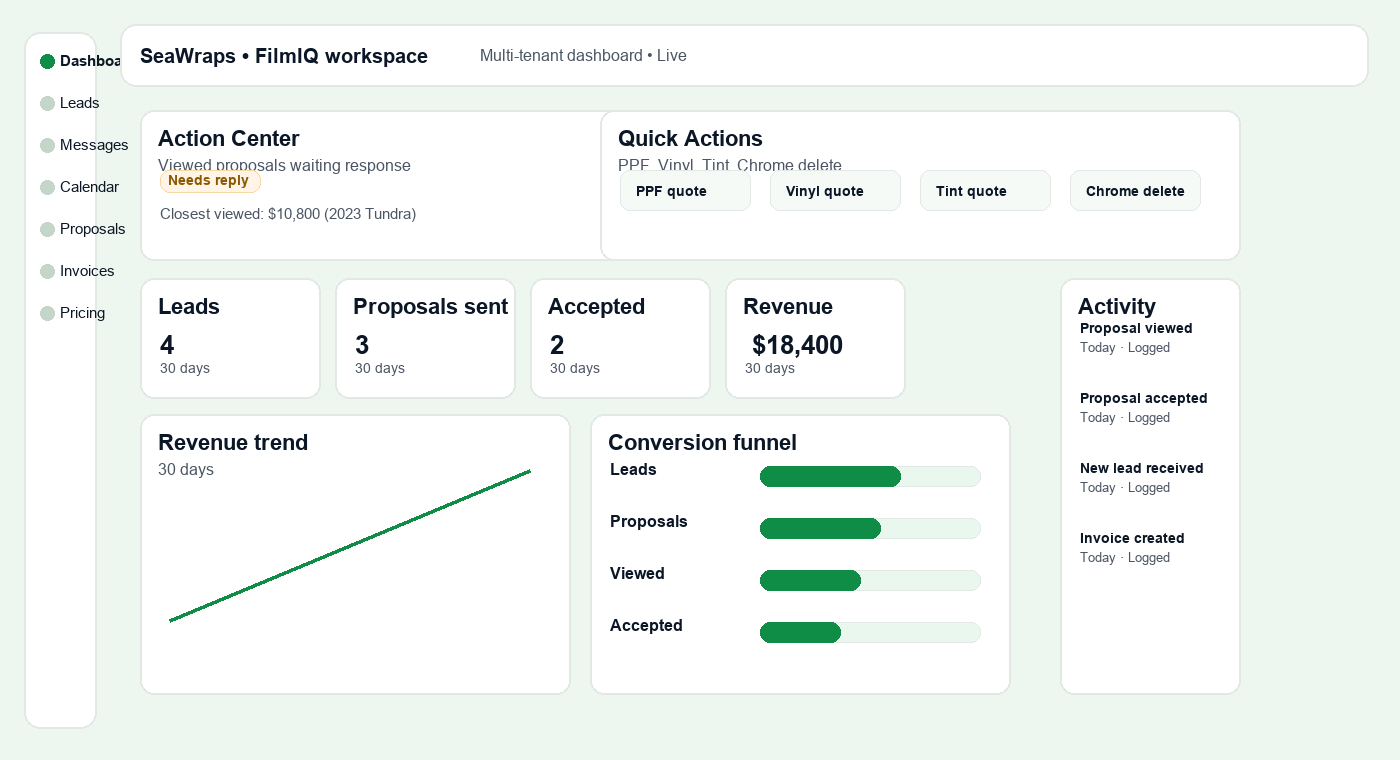Click the PPF quote button
The image size is (1400, 760).
[x=685, y=190]
